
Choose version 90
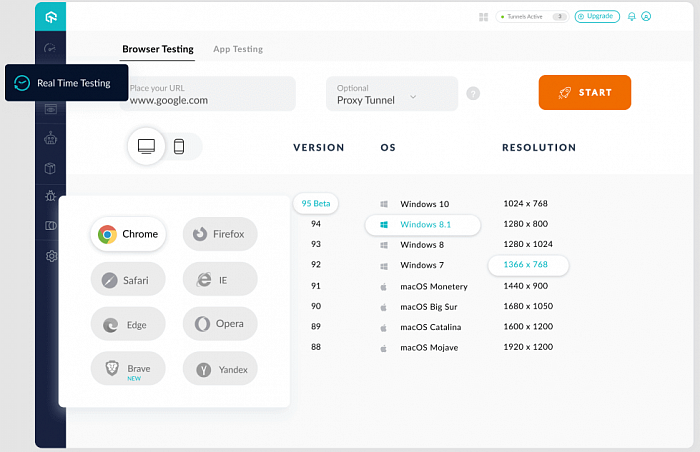point(316,306)
